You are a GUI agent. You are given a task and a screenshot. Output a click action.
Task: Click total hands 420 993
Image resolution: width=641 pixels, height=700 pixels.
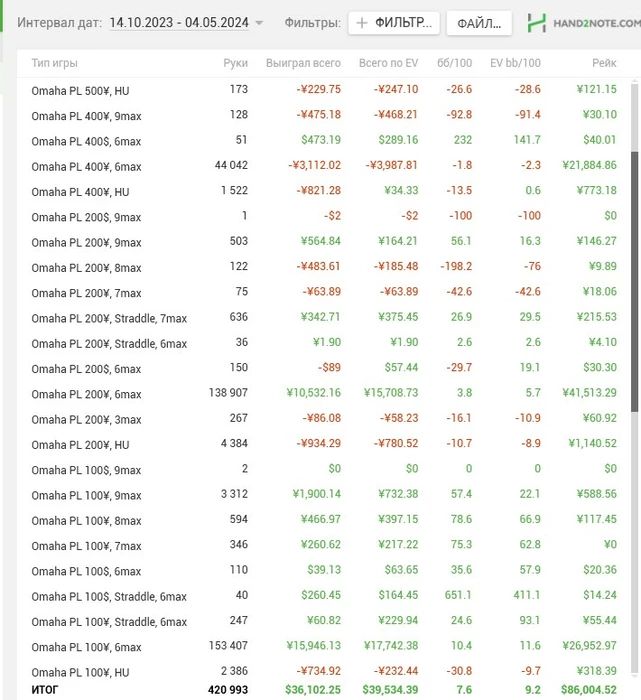pyautogui.click(x=228, y=690)
